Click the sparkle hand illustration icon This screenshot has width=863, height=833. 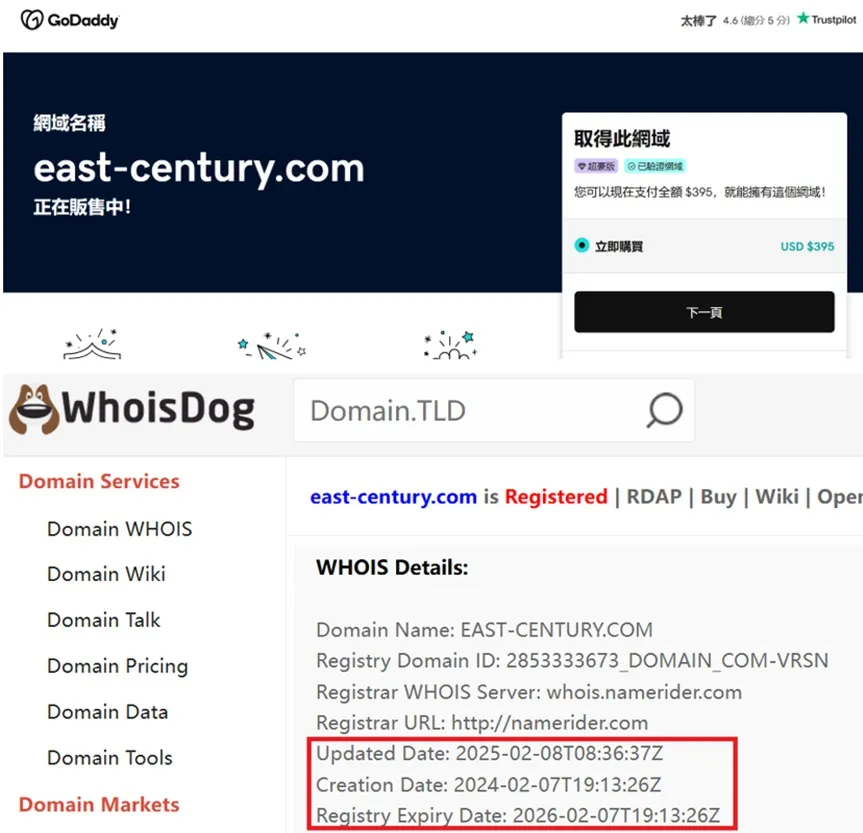pyautogui.click(x=451, y=345)
